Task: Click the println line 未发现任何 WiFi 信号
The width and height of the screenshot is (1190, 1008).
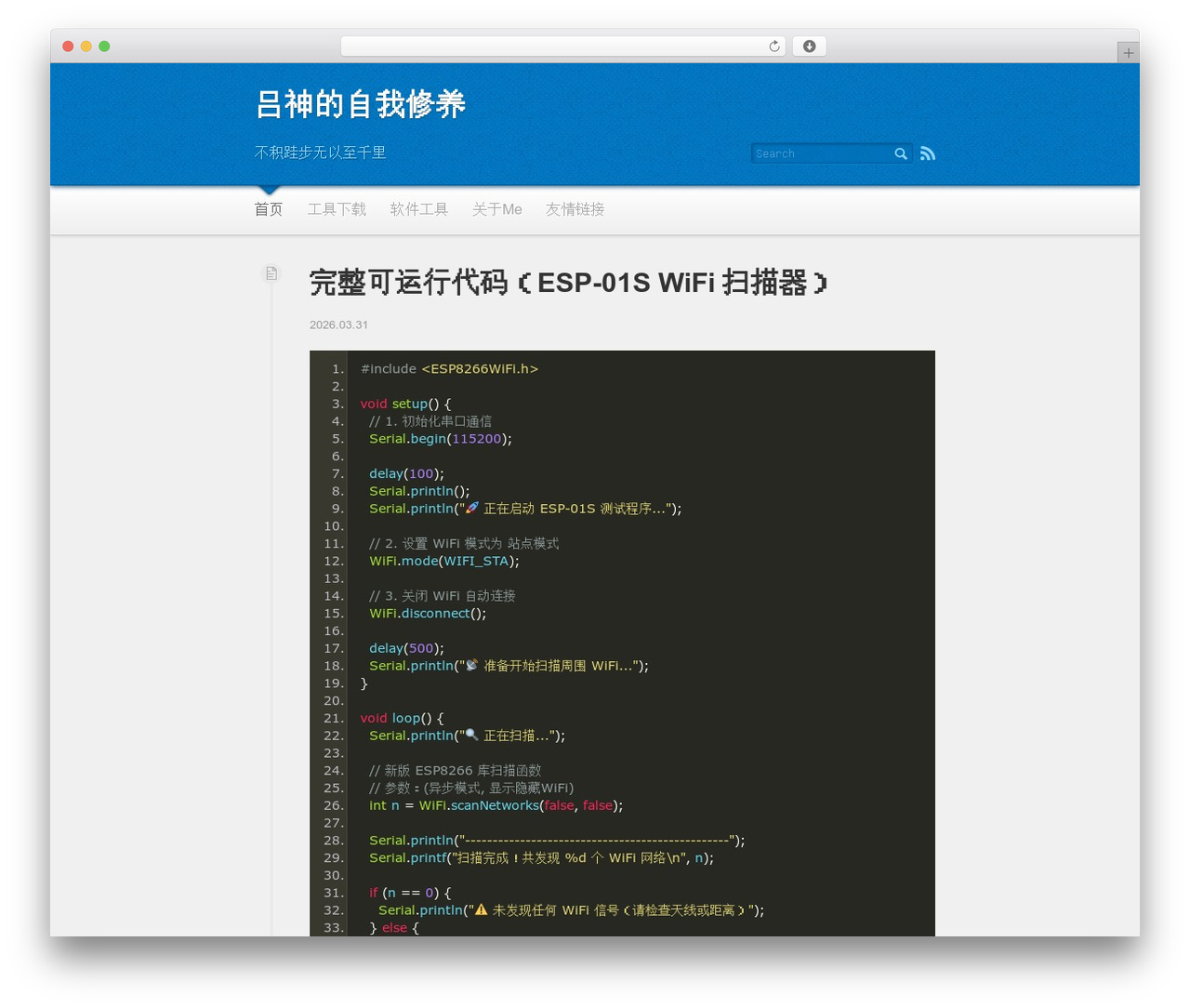Action: click(571, 910)
